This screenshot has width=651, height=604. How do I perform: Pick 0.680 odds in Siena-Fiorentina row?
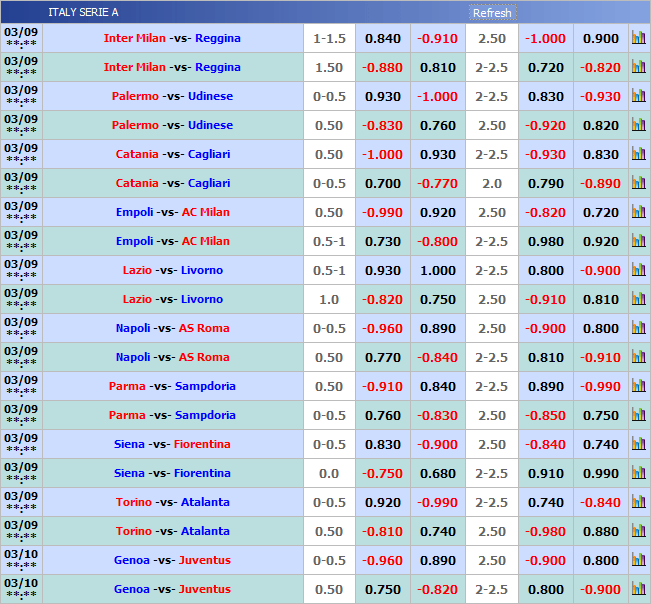438,474
